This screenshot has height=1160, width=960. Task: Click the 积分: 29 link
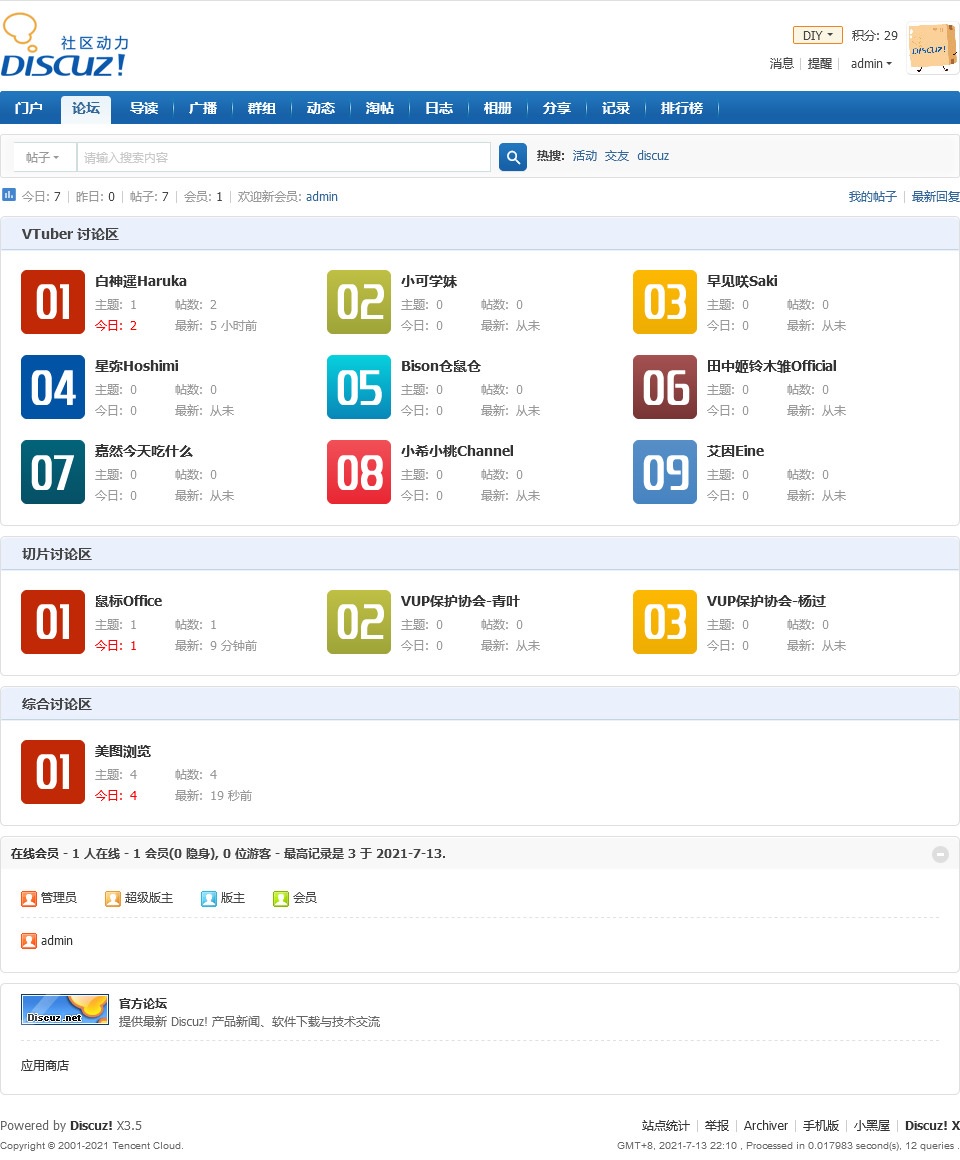(x=874, y=36)
